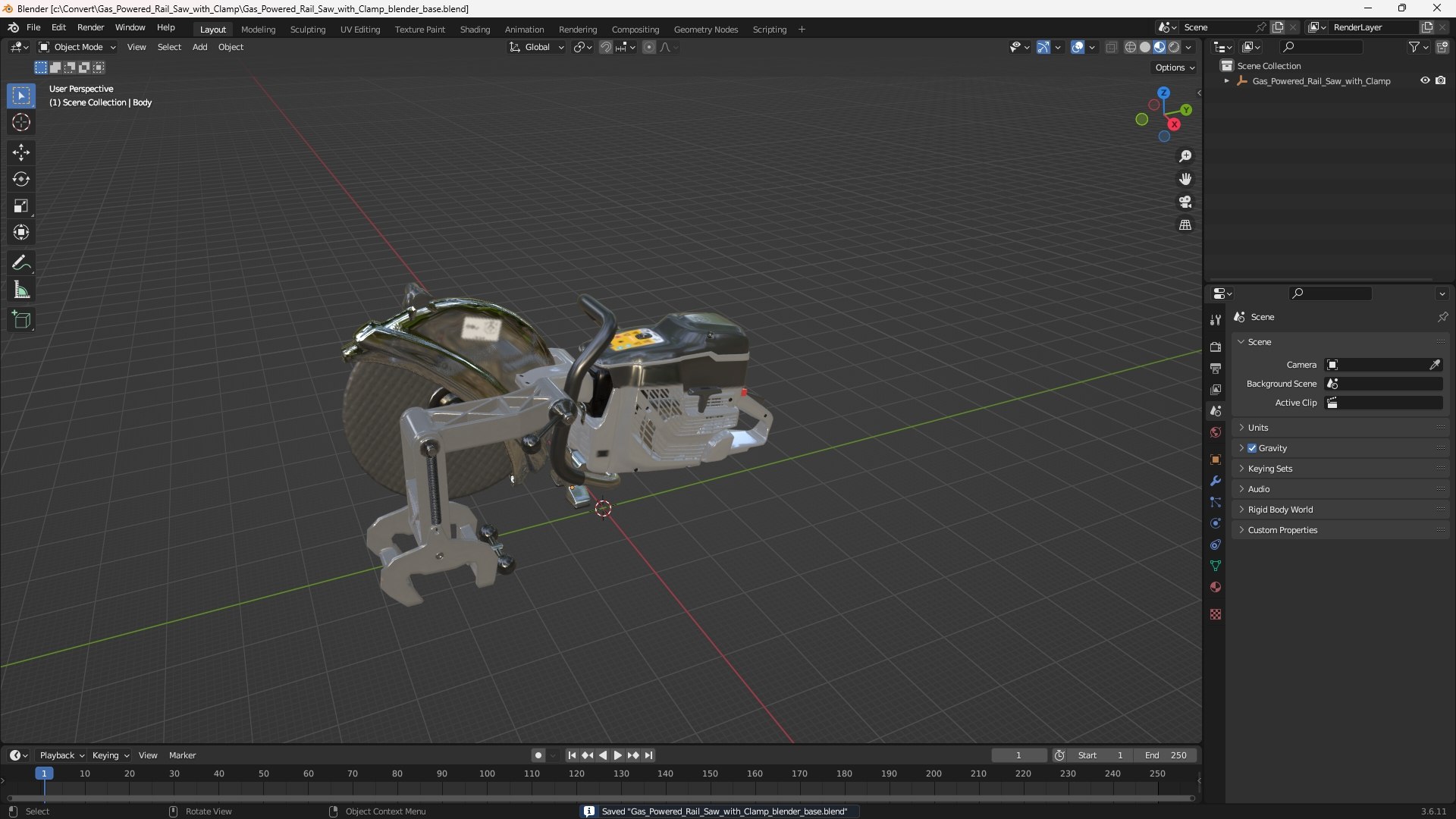The width and height of the screenshot is (1456, 819).
Task: Click the pan hand viewport icon
Action: point(1185,179)
